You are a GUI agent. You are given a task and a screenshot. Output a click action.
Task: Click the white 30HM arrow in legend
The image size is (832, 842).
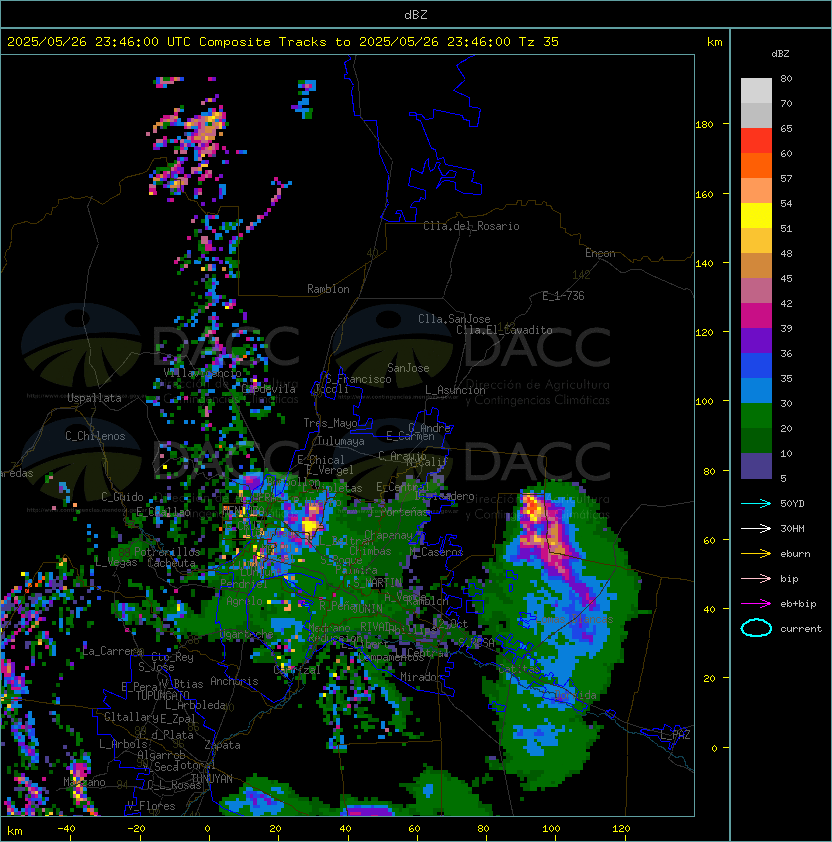point(756,529)
